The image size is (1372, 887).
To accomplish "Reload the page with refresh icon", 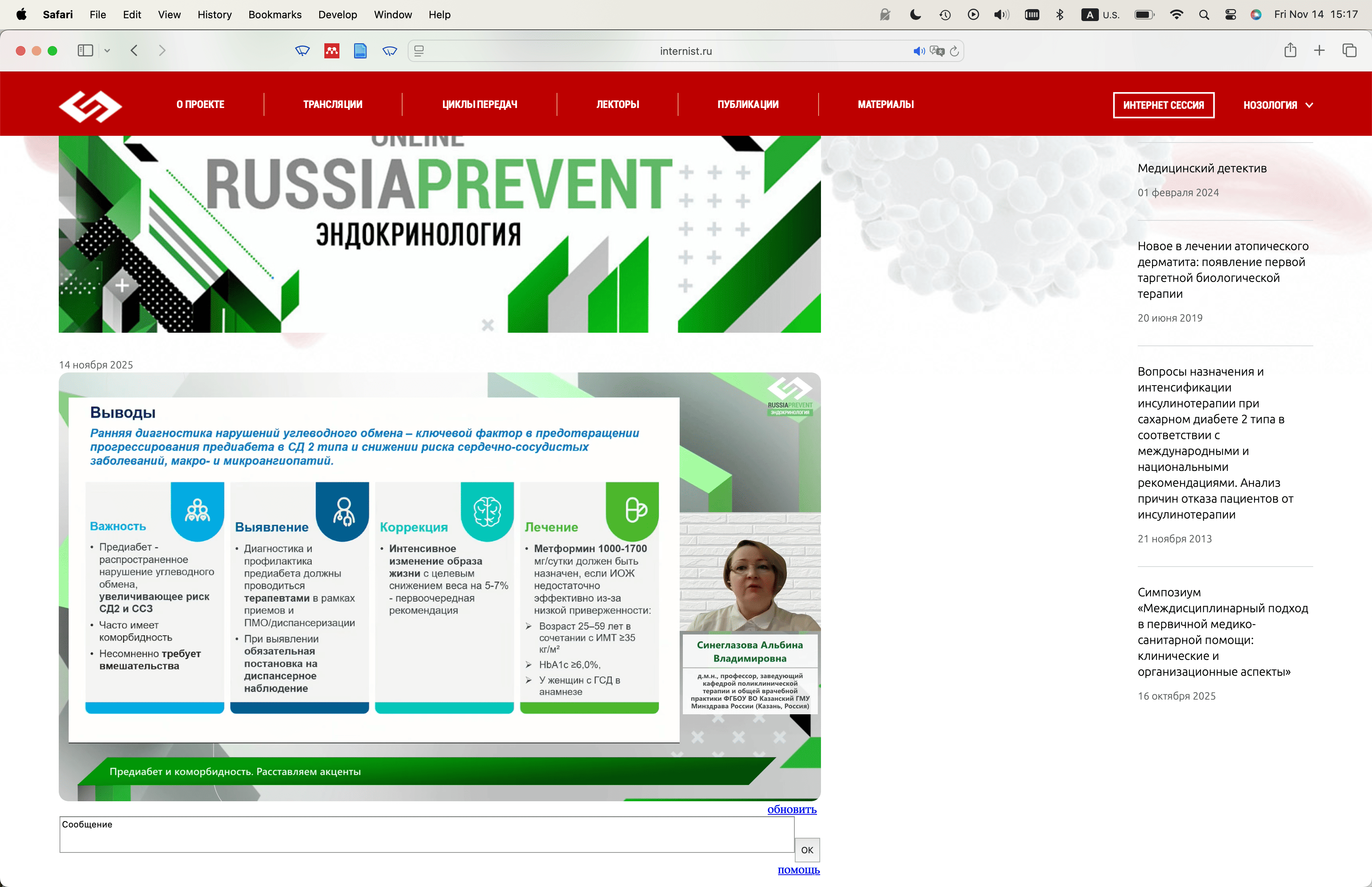I will [954, 51].
